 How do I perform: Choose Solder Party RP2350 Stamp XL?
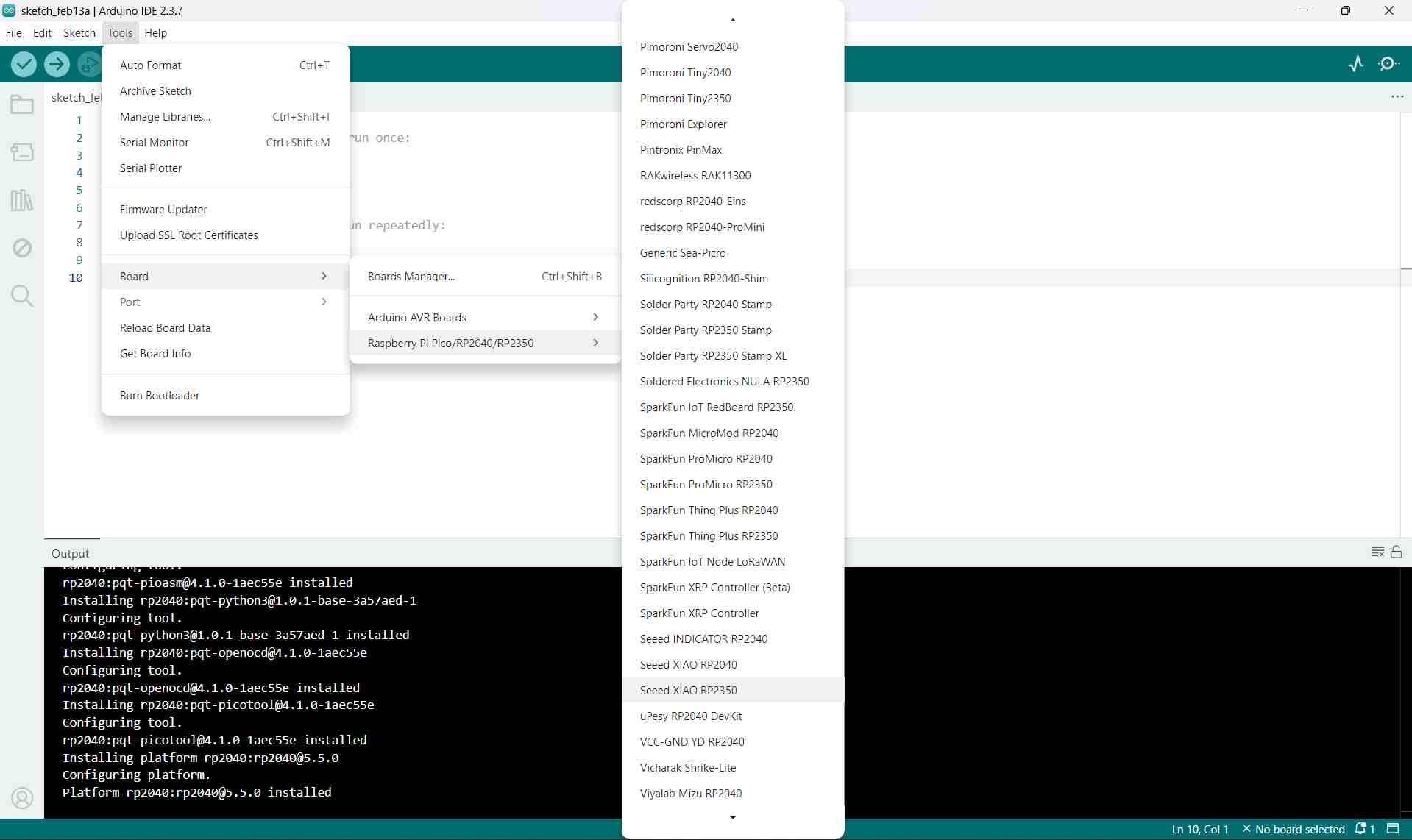(x=733, y=355)
